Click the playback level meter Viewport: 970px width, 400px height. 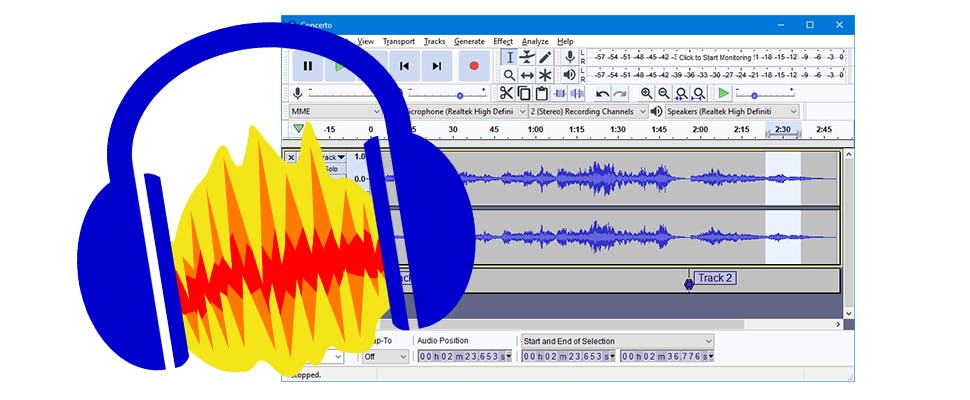click(715, 75)
